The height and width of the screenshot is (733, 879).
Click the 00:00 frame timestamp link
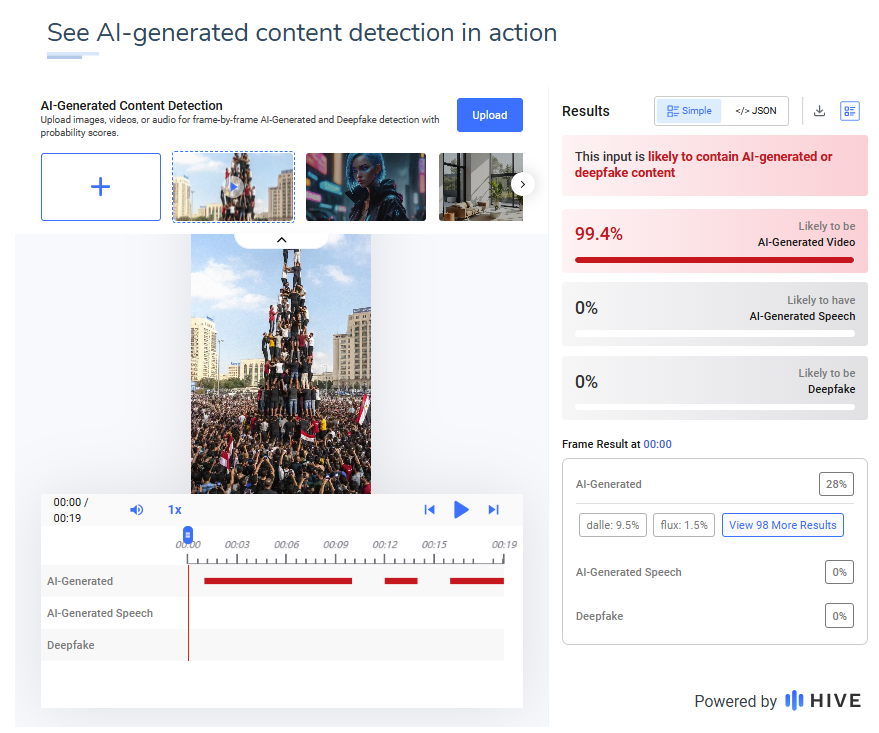point(657,444)
